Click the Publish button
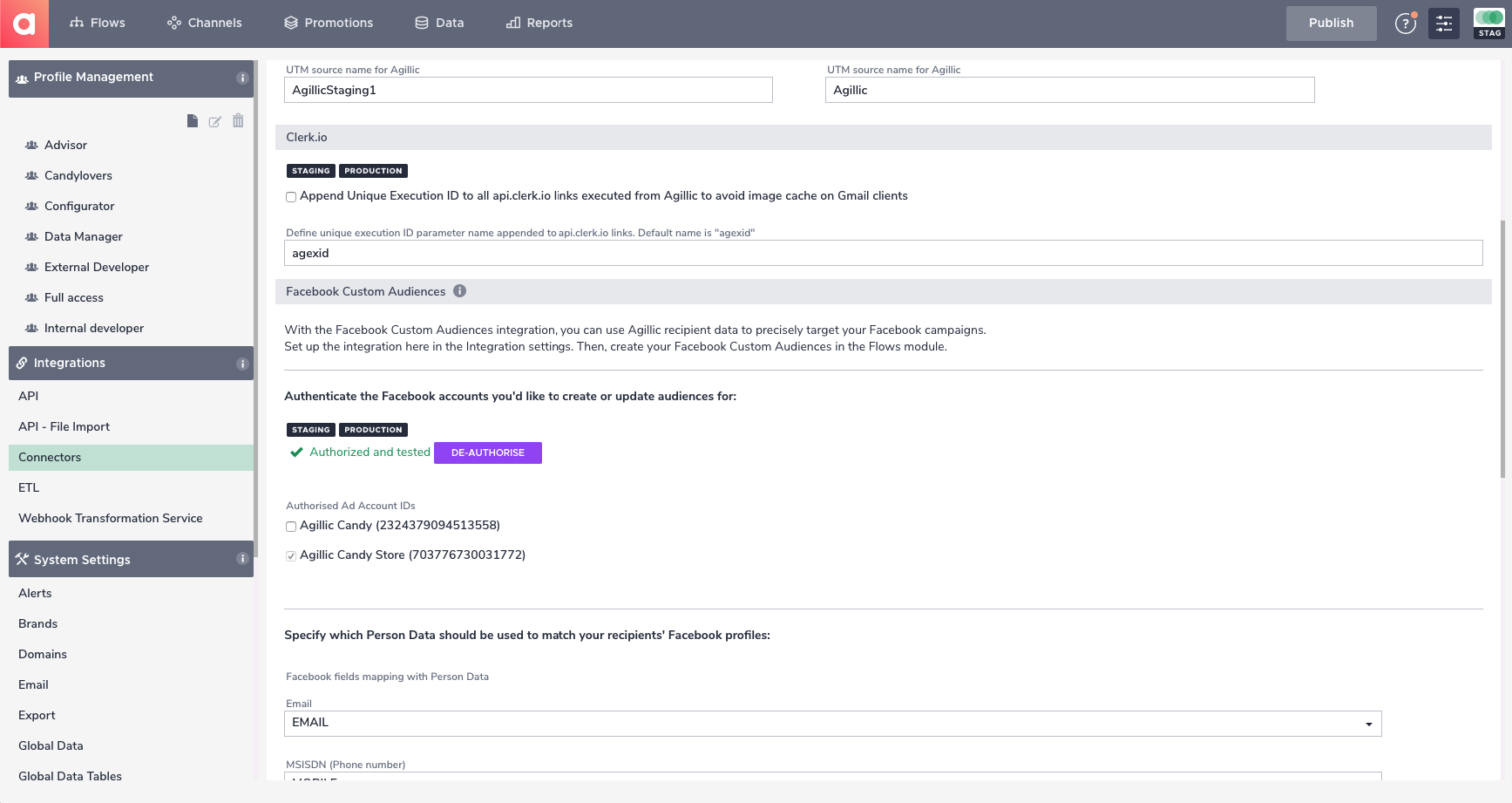Screen dimensions: 1512x803 [1331, 24]
